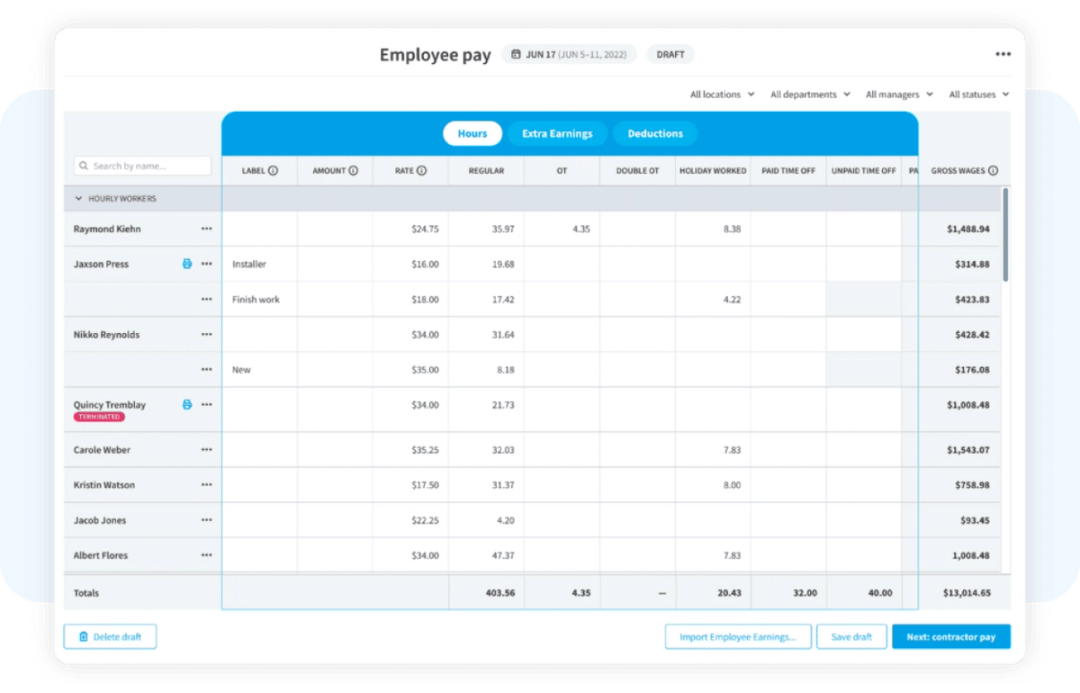Image resolution: width=1080 pixels, height=693 pixels.
Task: Click the Draft status badge
Action: [670, 54]
